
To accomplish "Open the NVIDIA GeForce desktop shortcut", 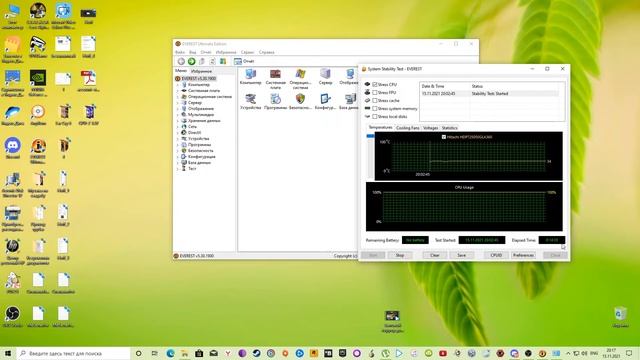I will pos(38,83).
